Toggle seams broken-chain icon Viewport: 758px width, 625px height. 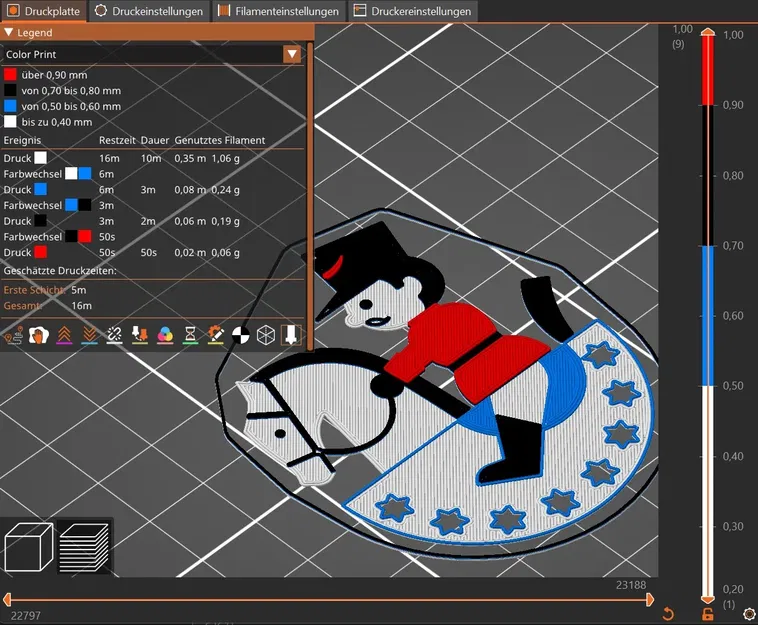115,335
